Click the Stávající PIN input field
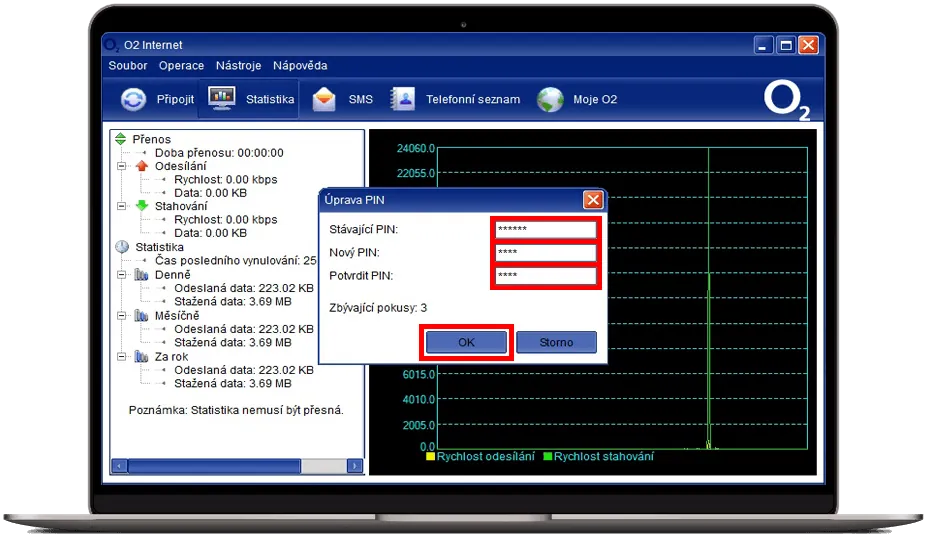 [545, 229]
